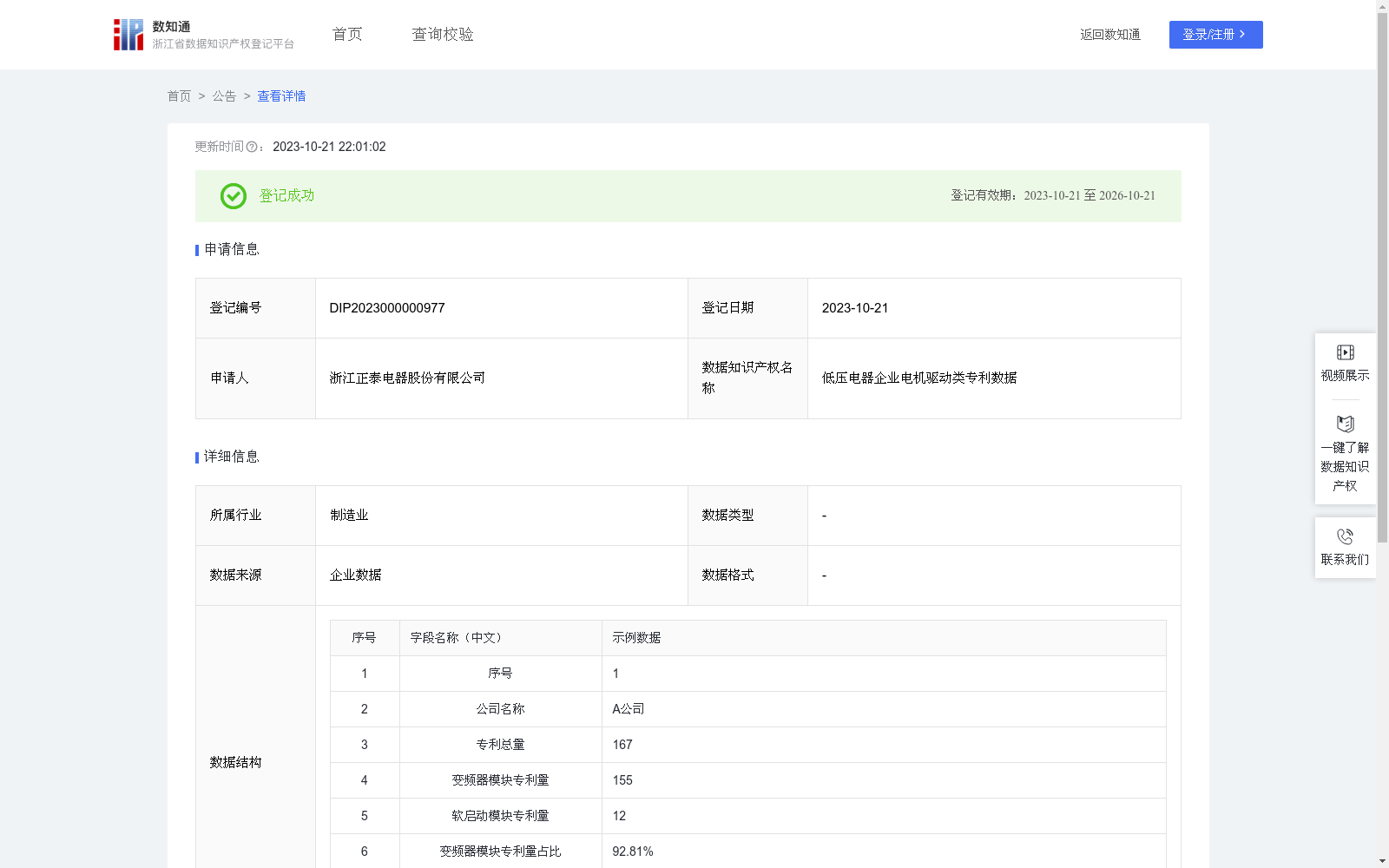Click the 序号 column header

364,638
